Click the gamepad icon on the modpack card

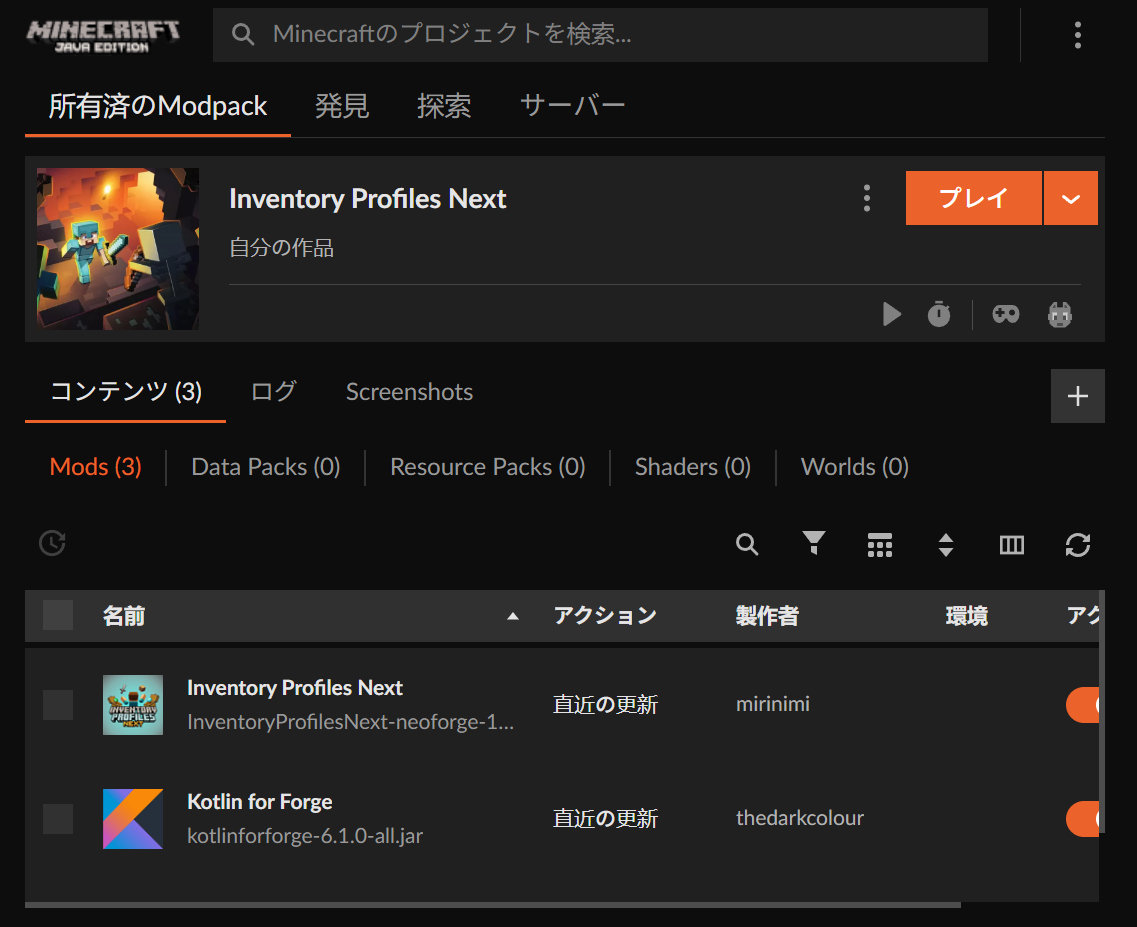point(1005,314)
